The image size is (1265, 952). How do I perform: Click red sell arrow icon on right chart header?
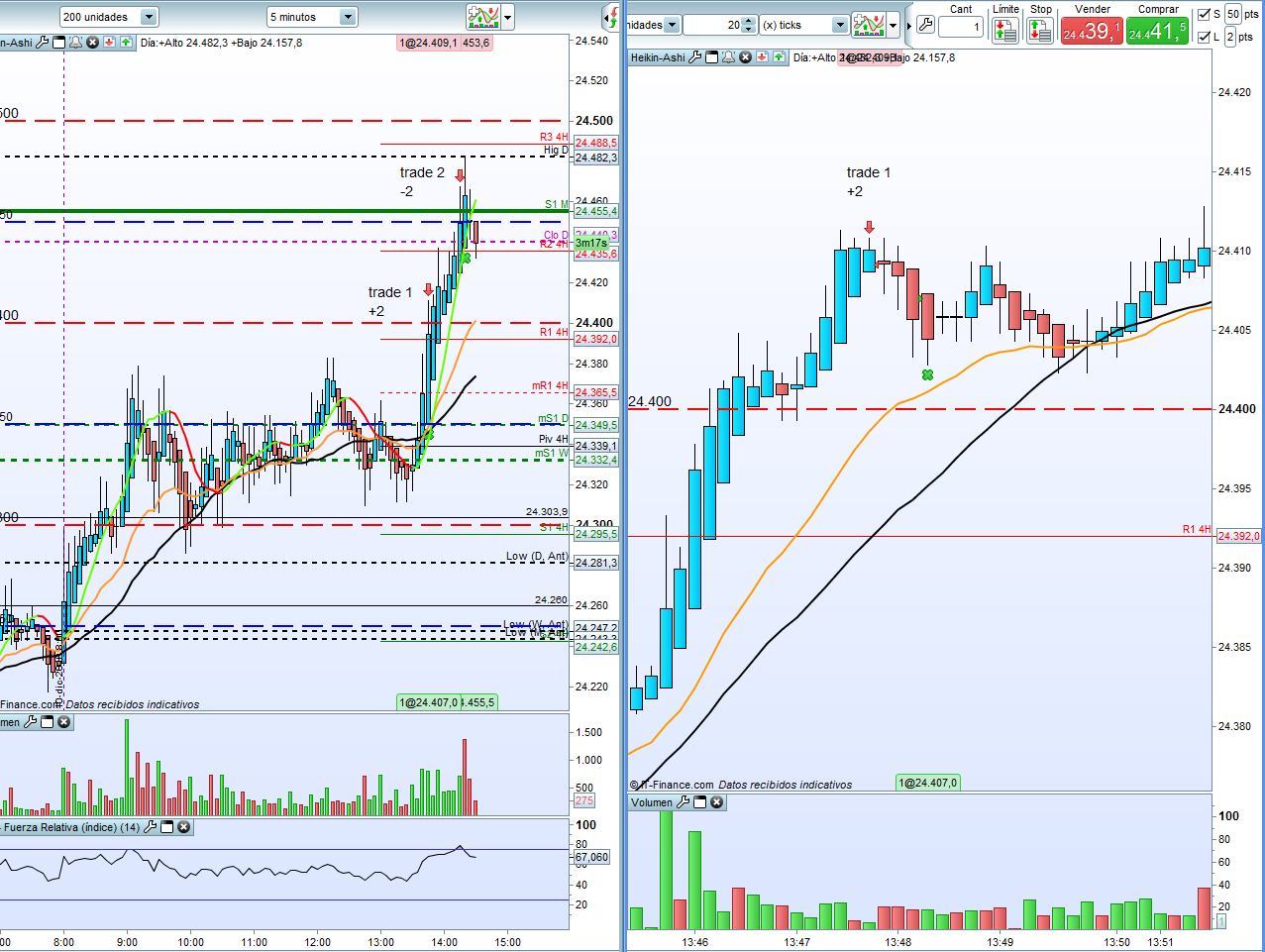pos(762,57)
